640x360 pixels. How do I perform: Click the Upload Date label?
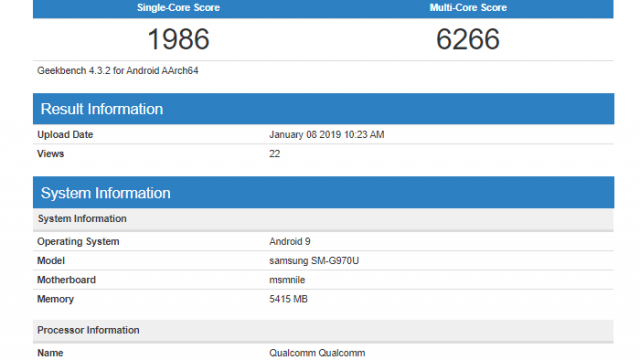point(65,135)
